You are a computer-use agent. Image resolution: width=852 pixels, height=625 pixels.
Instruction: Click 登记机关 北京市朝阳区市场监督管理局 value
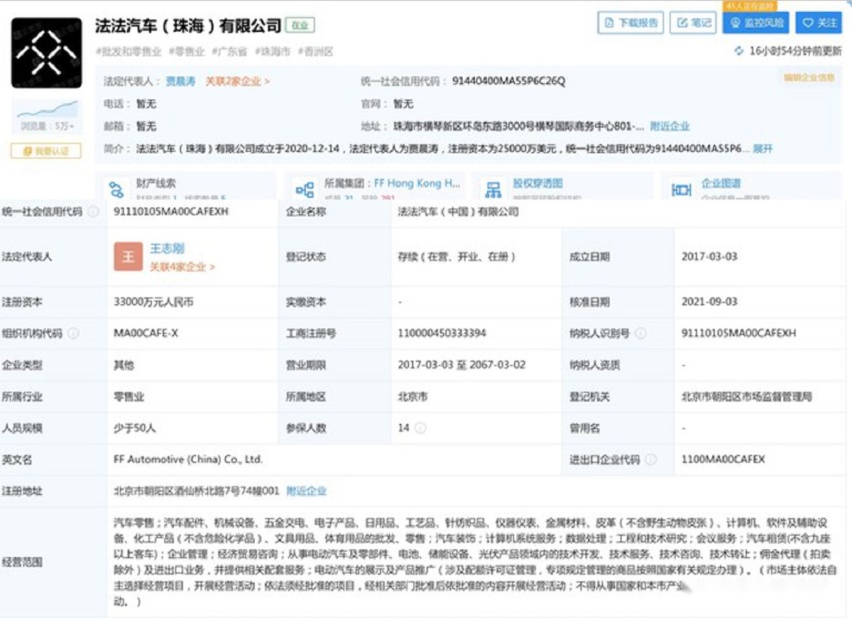[x=747, y=396]
